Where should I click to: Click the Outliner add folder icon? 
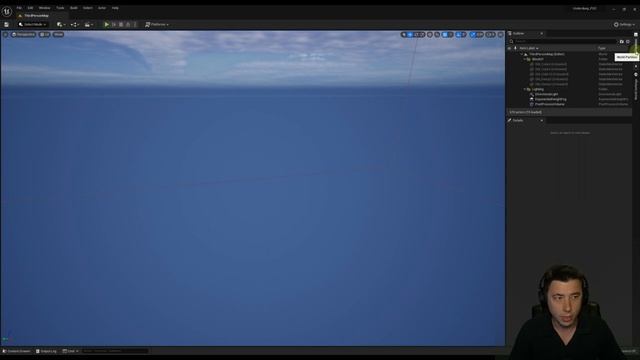(622, 42)
